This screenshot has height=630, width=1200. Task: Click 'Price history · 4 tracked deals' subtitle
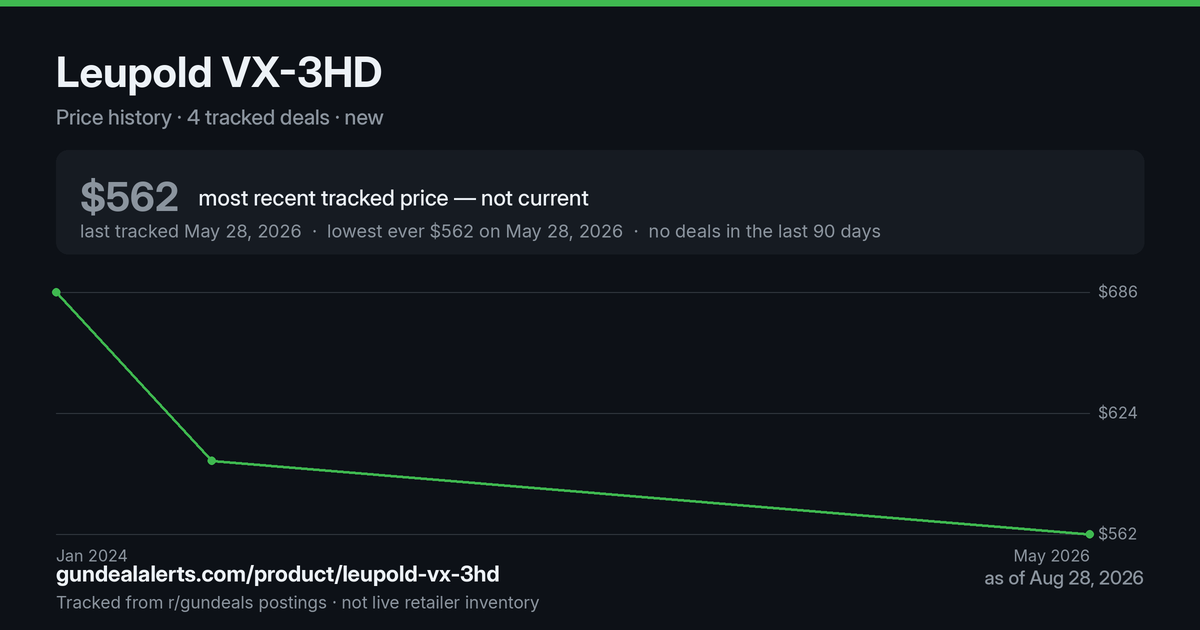pyautogui.click(x=193, y=117)
